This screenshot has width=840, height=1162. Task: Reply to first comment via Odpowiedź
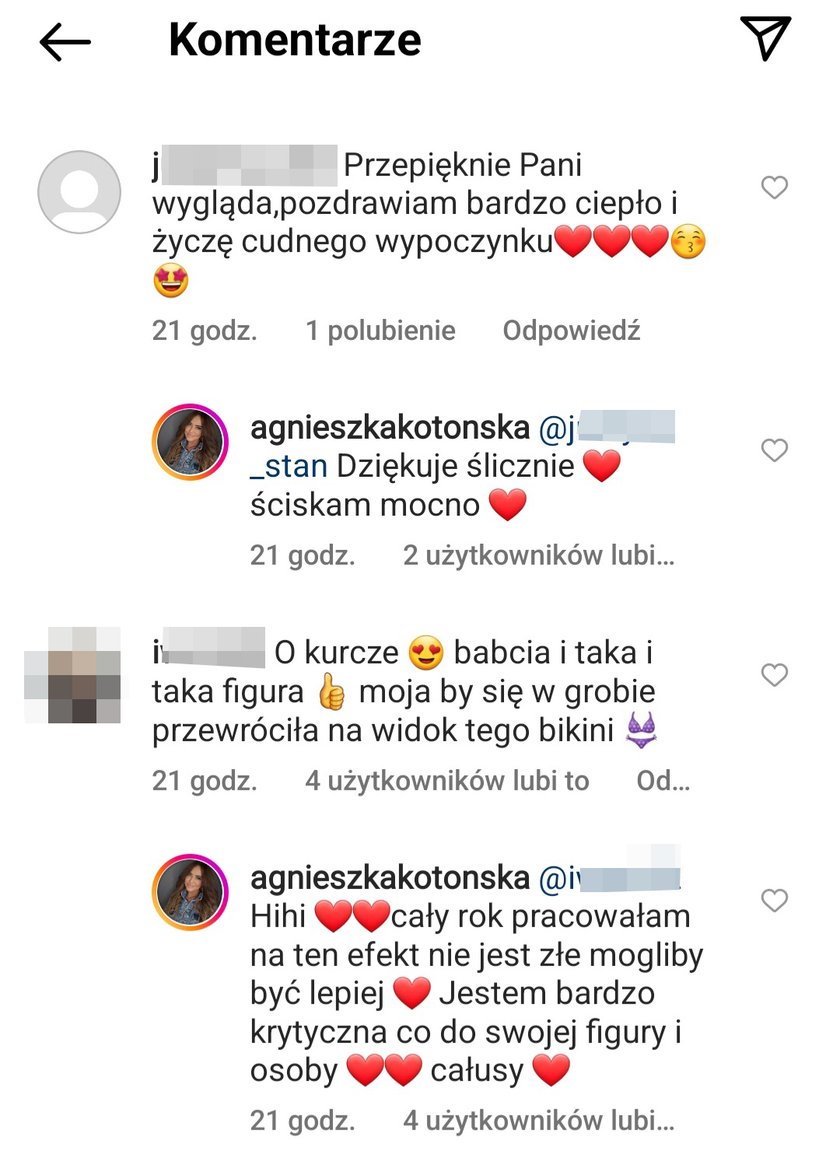click(571, 331)
